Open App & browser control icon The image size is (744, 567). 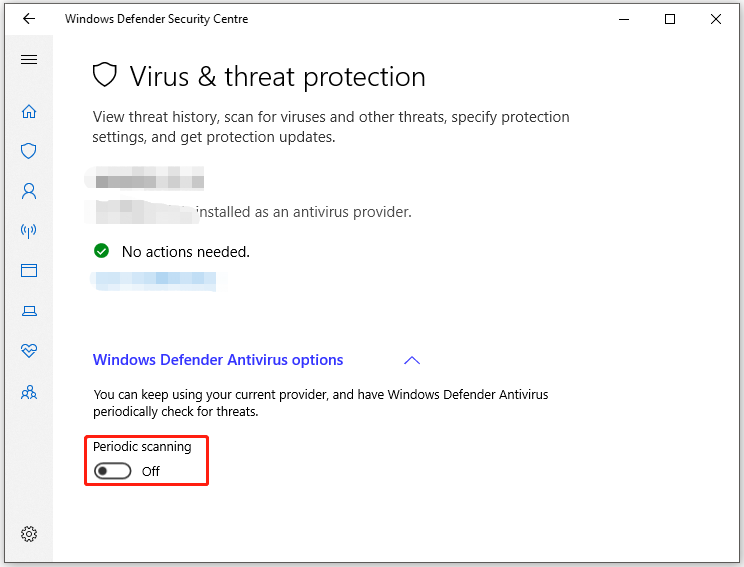[29, 270]
